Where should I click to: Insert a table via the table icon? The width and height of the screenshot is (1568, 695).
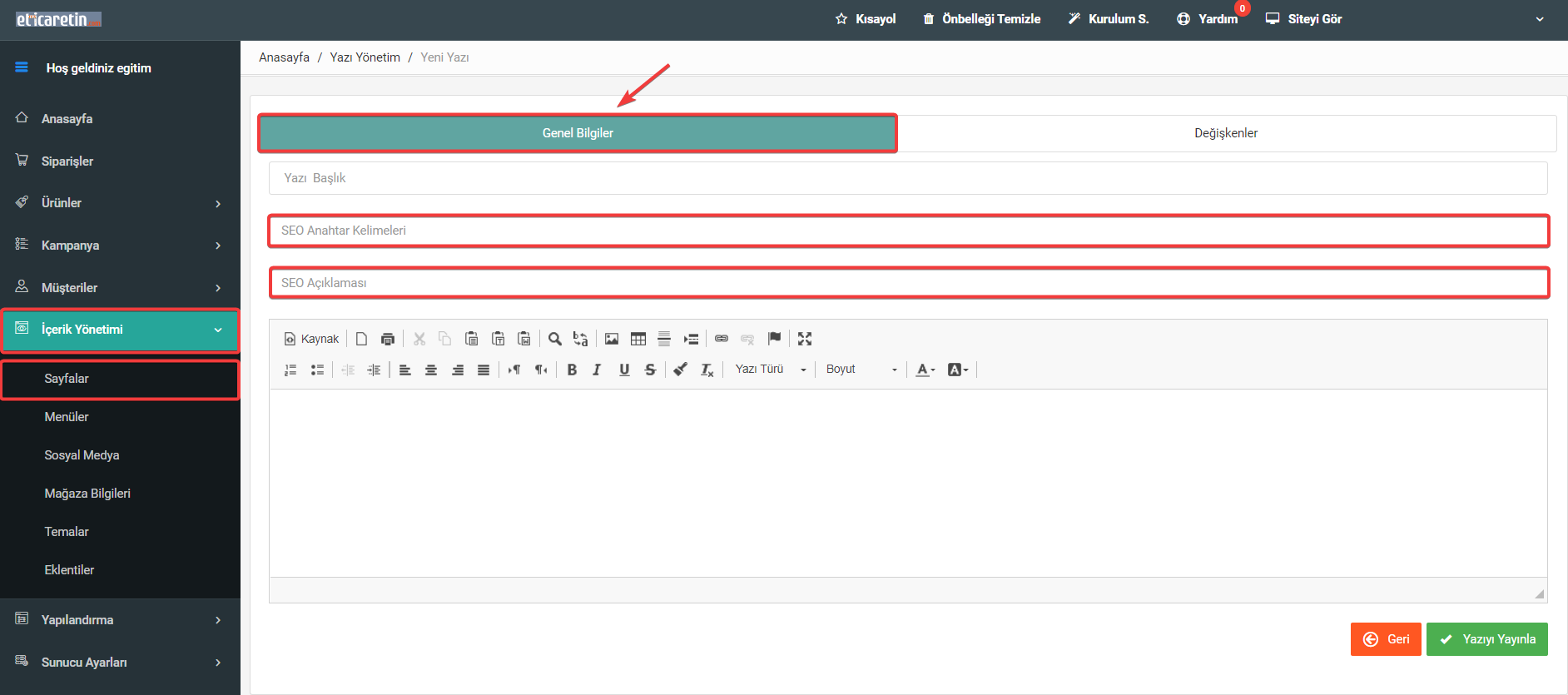point(638,339)
